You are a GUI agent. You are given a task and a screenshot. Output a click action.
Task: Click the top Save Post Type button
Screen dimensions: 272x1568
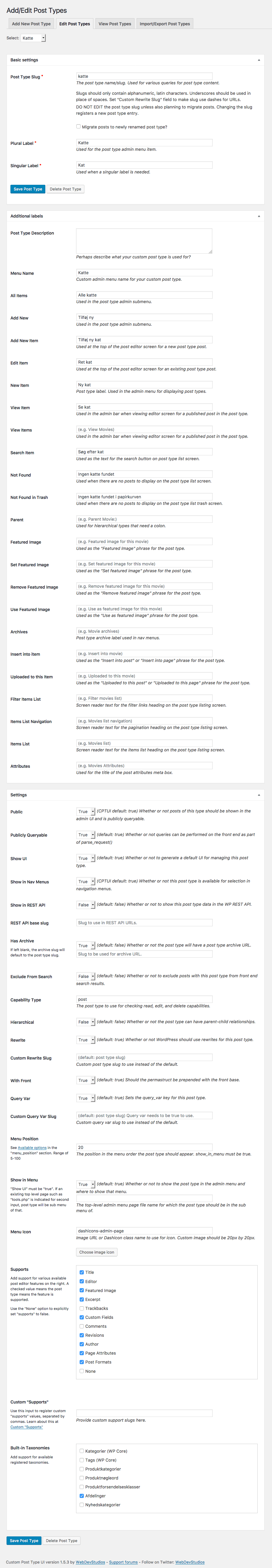28,189
